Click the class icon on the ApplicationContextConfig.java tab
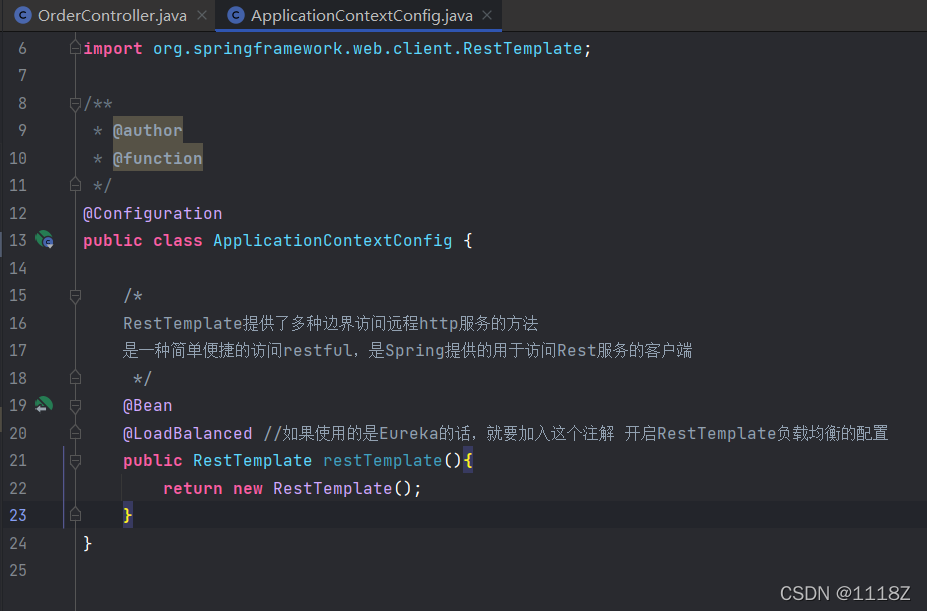This screenshot has width=927, height=611. [236, 15]
